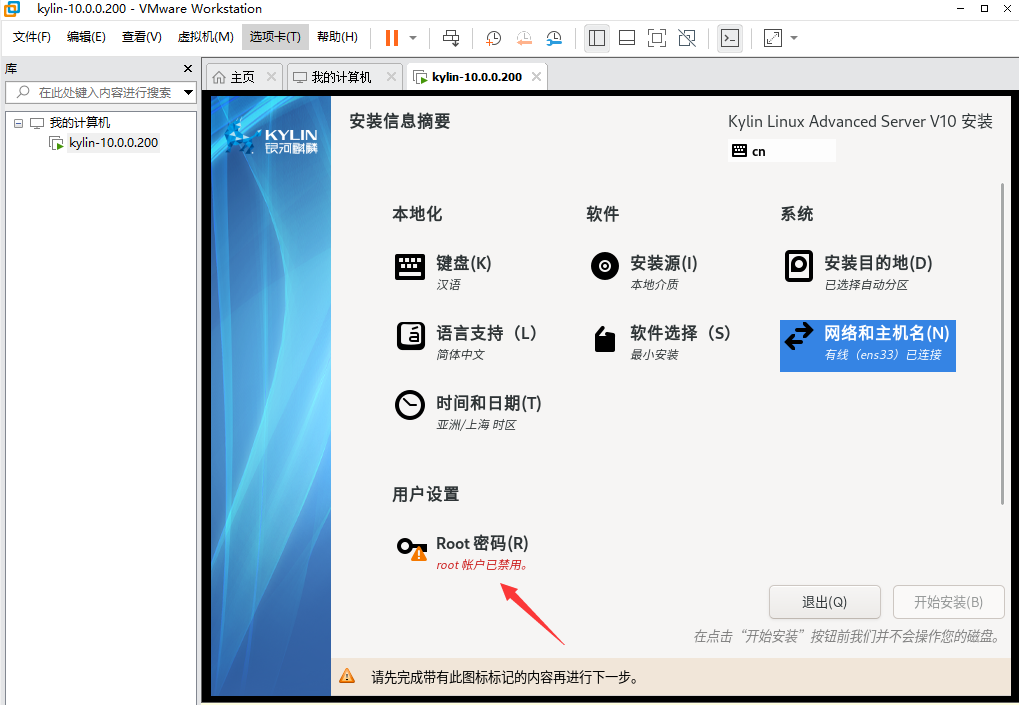Click the 退出(Q) button
The image size is (1019, 705).
coord(825,602)
